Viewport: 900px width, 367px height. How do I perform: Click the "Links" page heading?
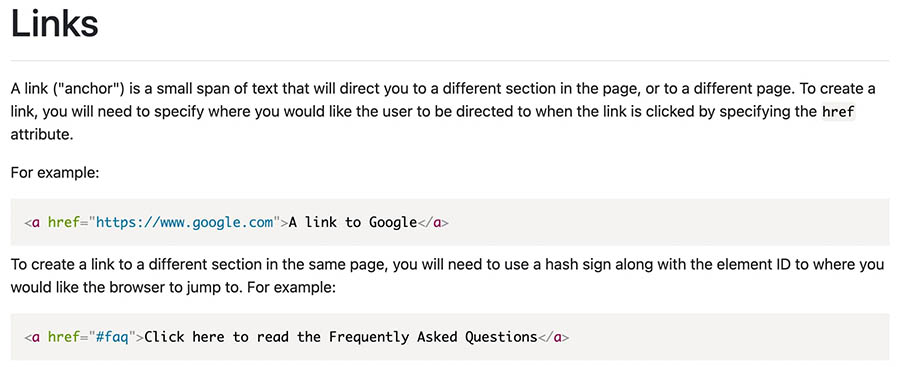click(x=55, y=24)
